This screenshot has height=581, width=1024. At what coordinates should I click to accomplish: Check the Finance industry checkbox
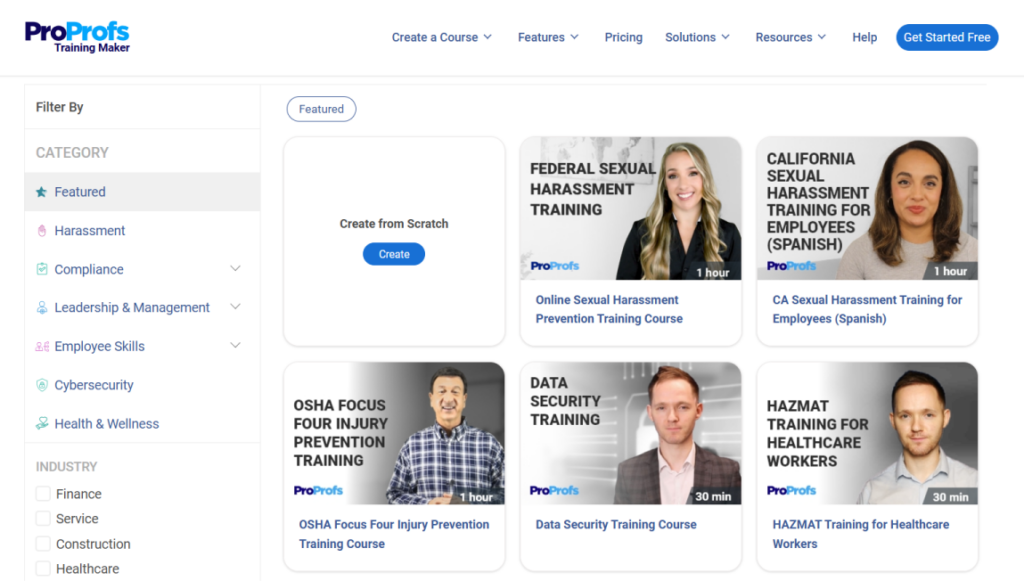[x=43, y=494]
